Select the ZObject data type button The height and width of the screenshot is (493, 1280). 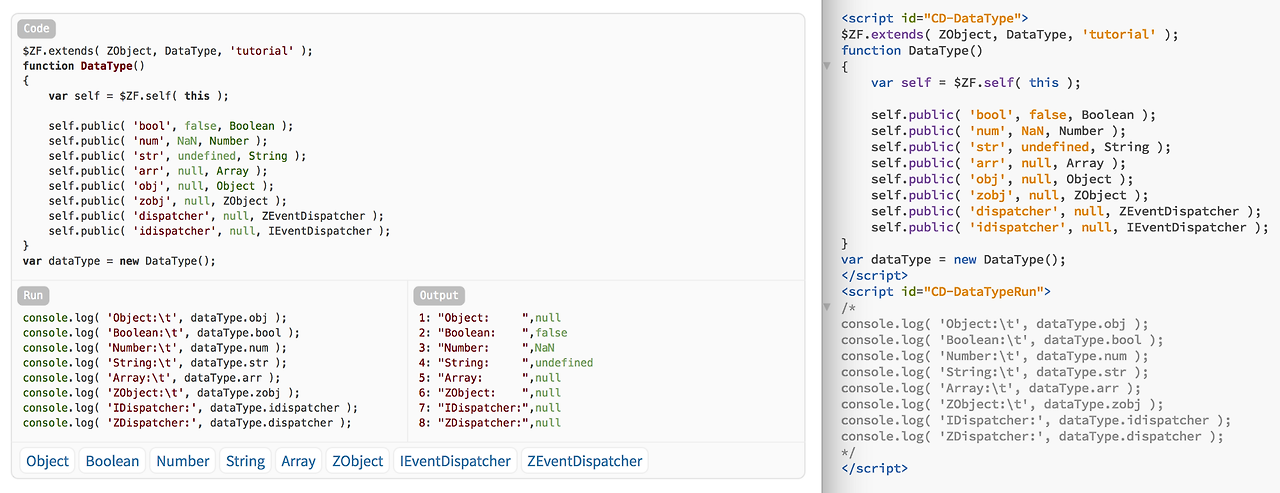pos(358,461)
